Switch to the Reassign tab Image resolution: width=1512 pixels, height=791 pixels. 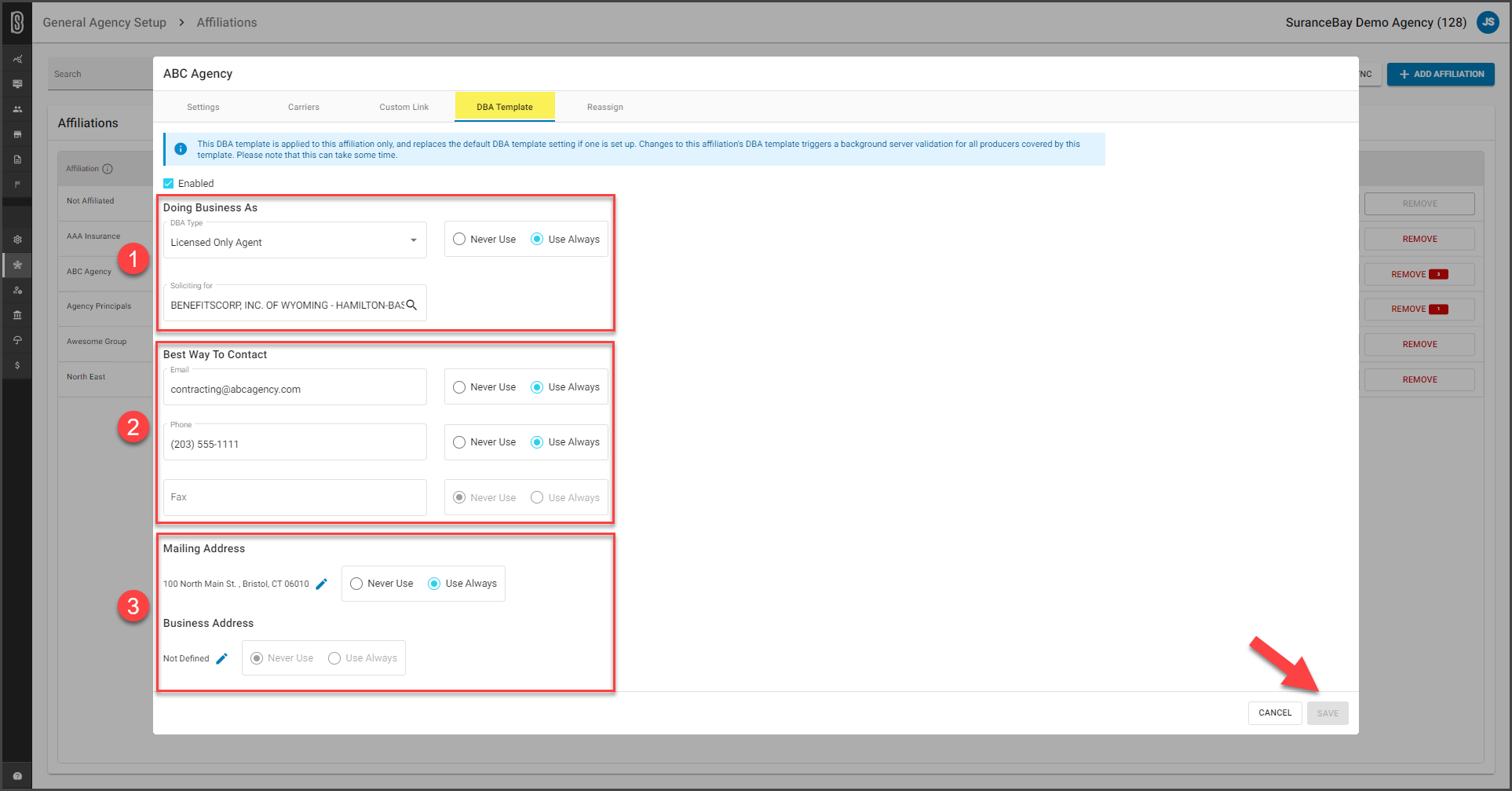coord(605,107)
